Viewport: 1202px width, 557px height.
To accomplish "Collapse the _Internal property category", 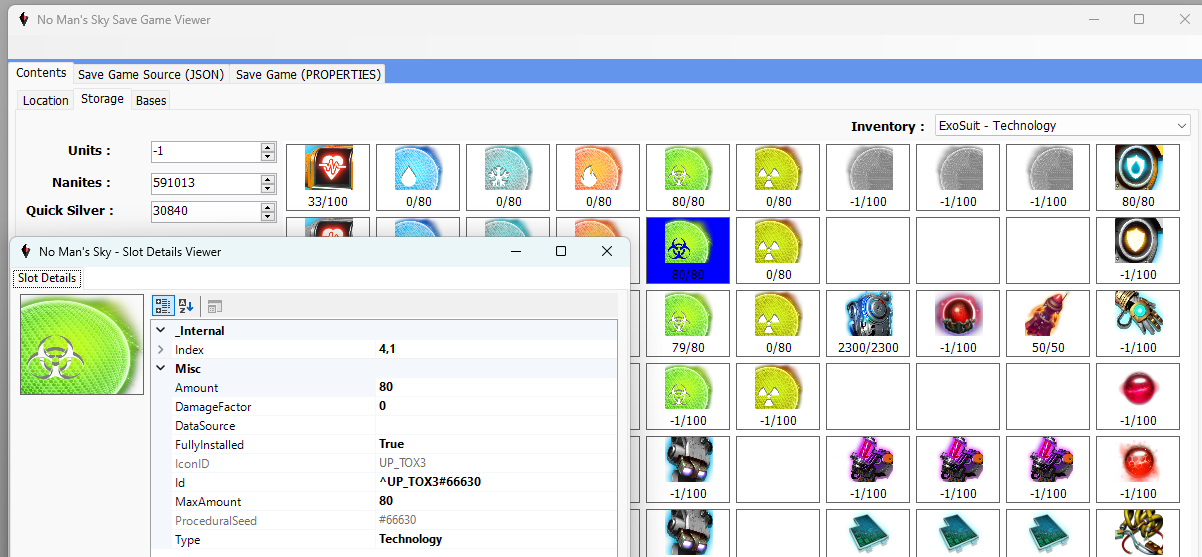I will 162,331.
